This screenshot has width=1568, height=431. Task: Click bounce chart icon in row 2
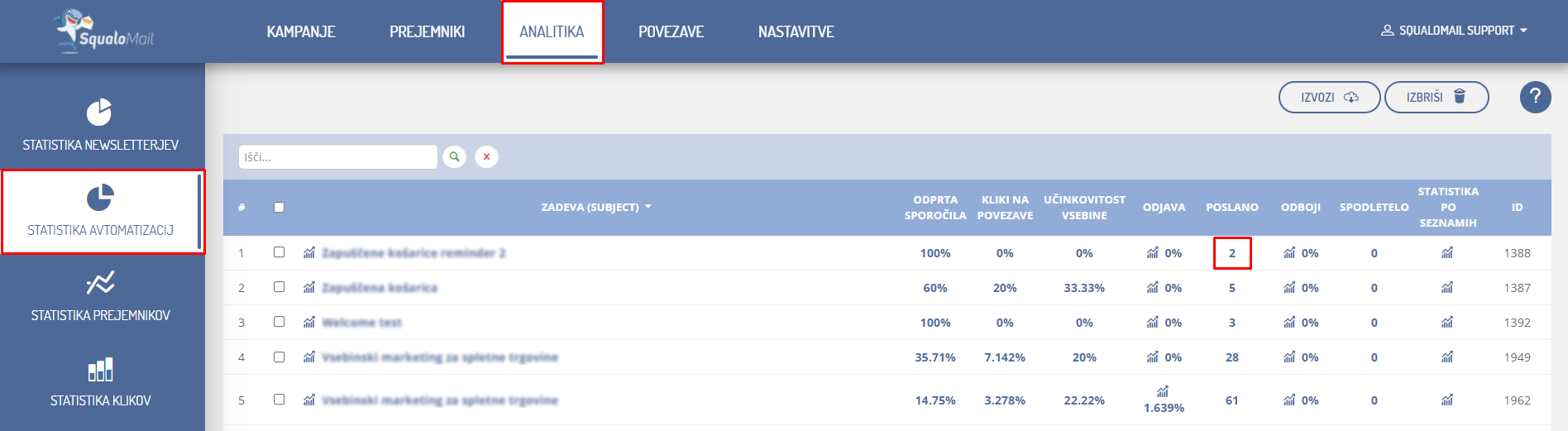(x=1289, y=288)
